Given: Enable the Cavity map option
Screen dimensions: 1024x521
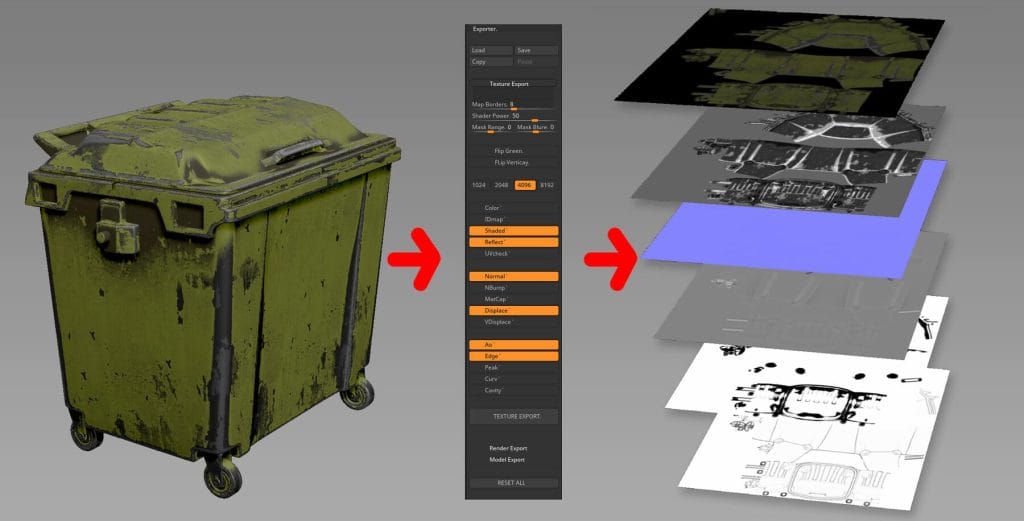Looking at the screenshot, I should click(513, 390).
